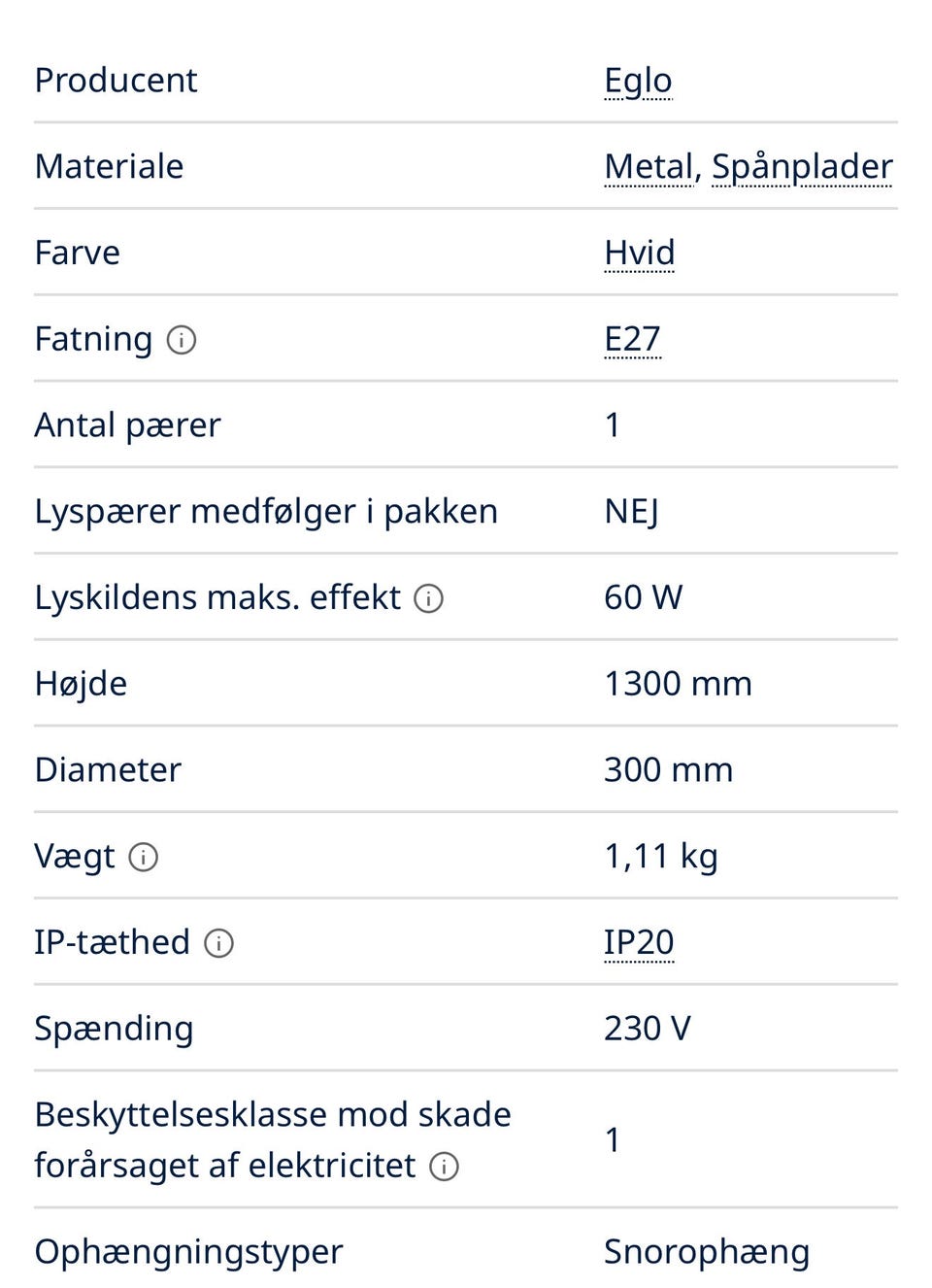
Task: Click the Antal pærer row label
Action: 127,425
